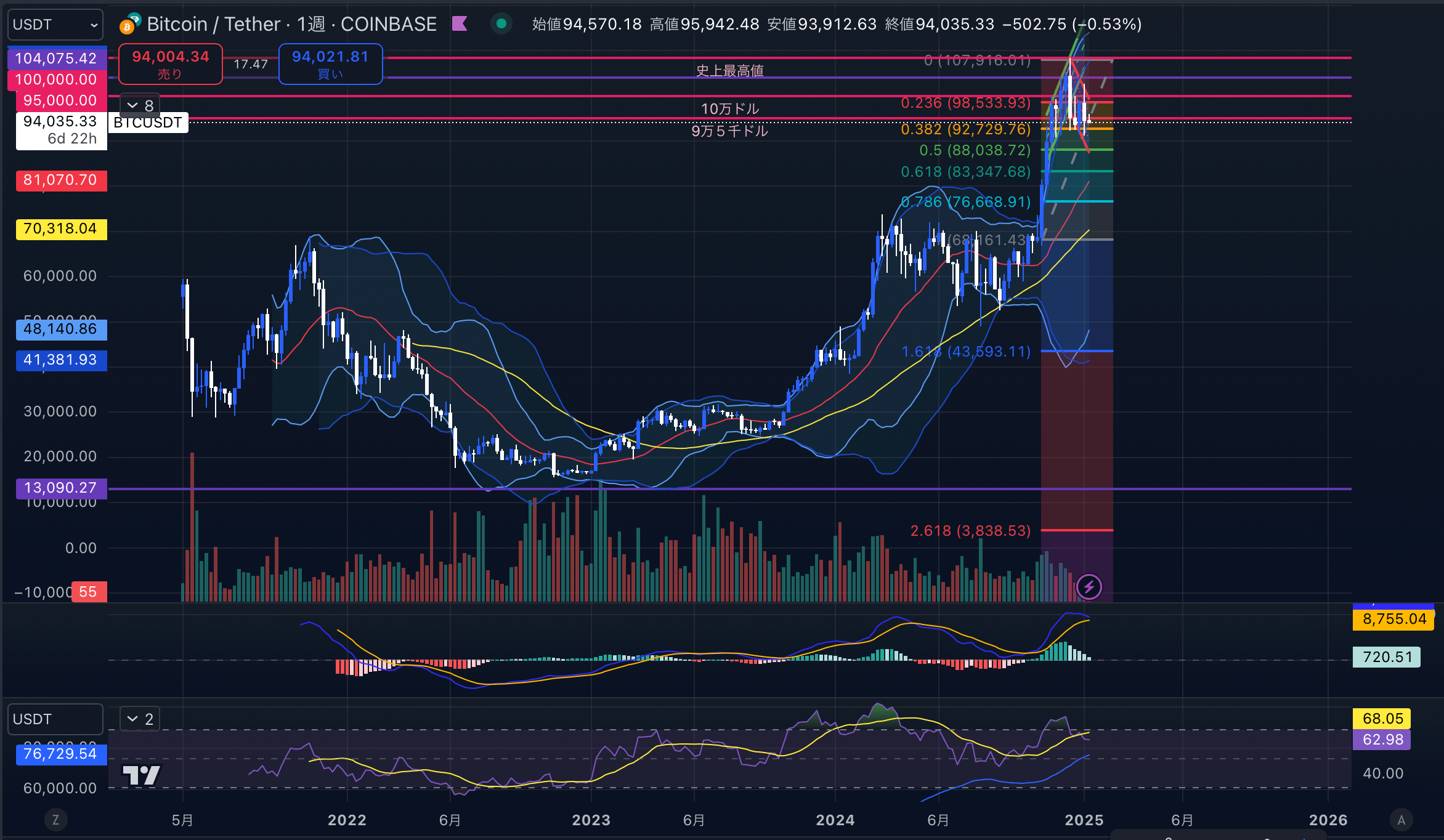Click the Bitcoin symbol logo icon
1444x840 pixels.
pyautogui.click(x=130, y=24)
